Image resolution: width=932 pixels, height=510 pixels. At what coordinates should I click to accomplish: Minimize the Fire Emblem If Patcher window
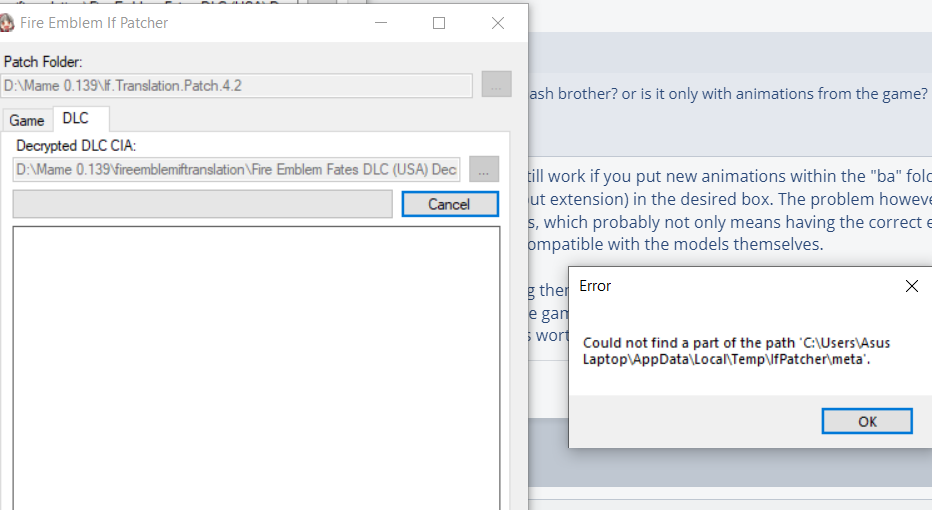coord(381,23)
